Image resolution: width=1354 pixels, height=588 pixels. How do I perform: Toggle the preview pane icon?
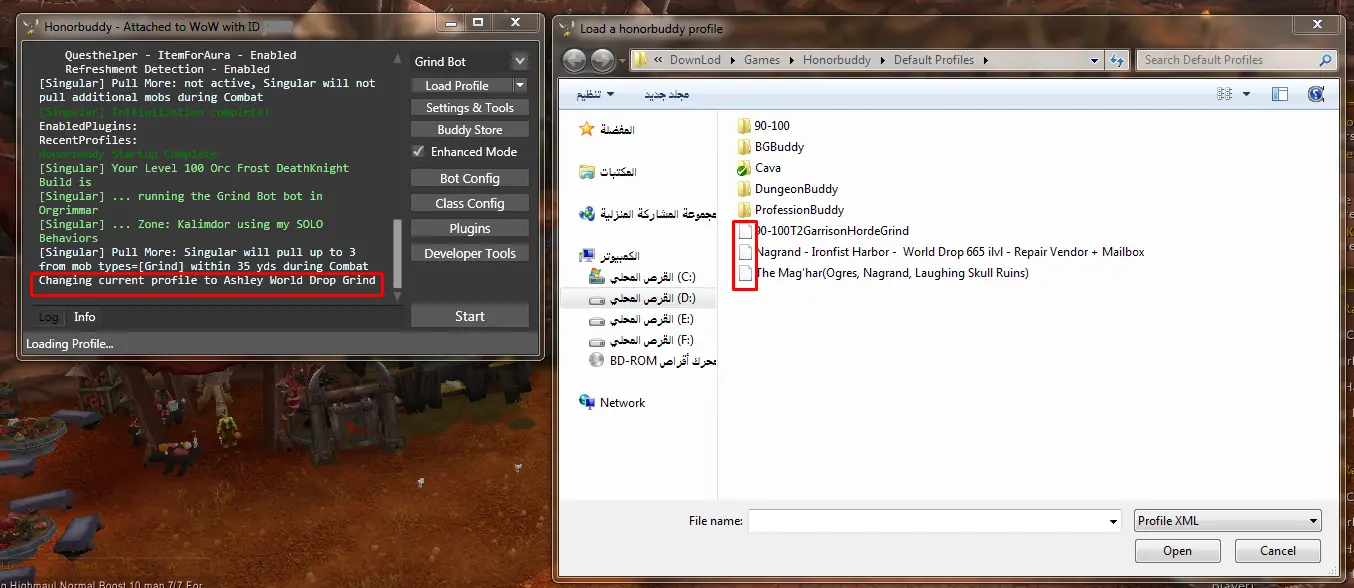click(1280, 94)
